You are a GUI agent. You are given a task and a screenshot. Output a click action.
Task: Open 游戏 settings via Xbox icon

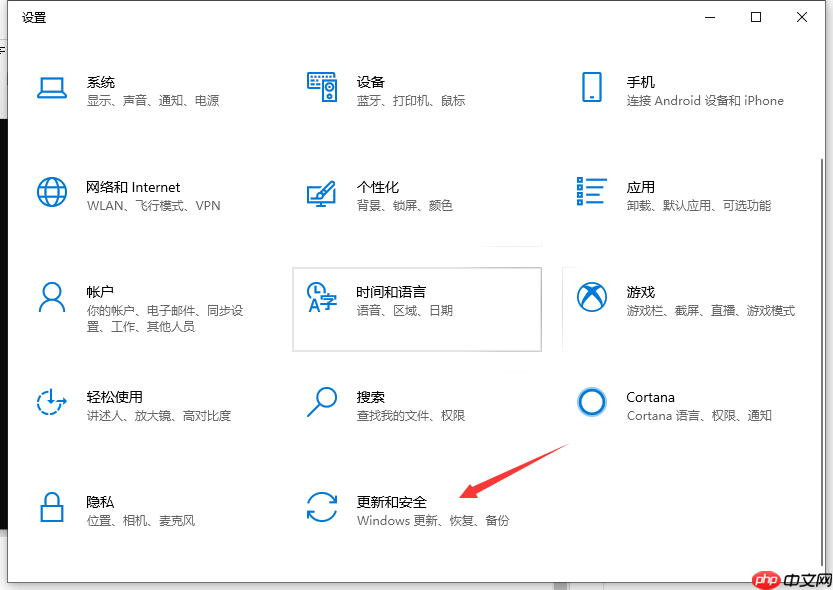(x=592, y=296)
